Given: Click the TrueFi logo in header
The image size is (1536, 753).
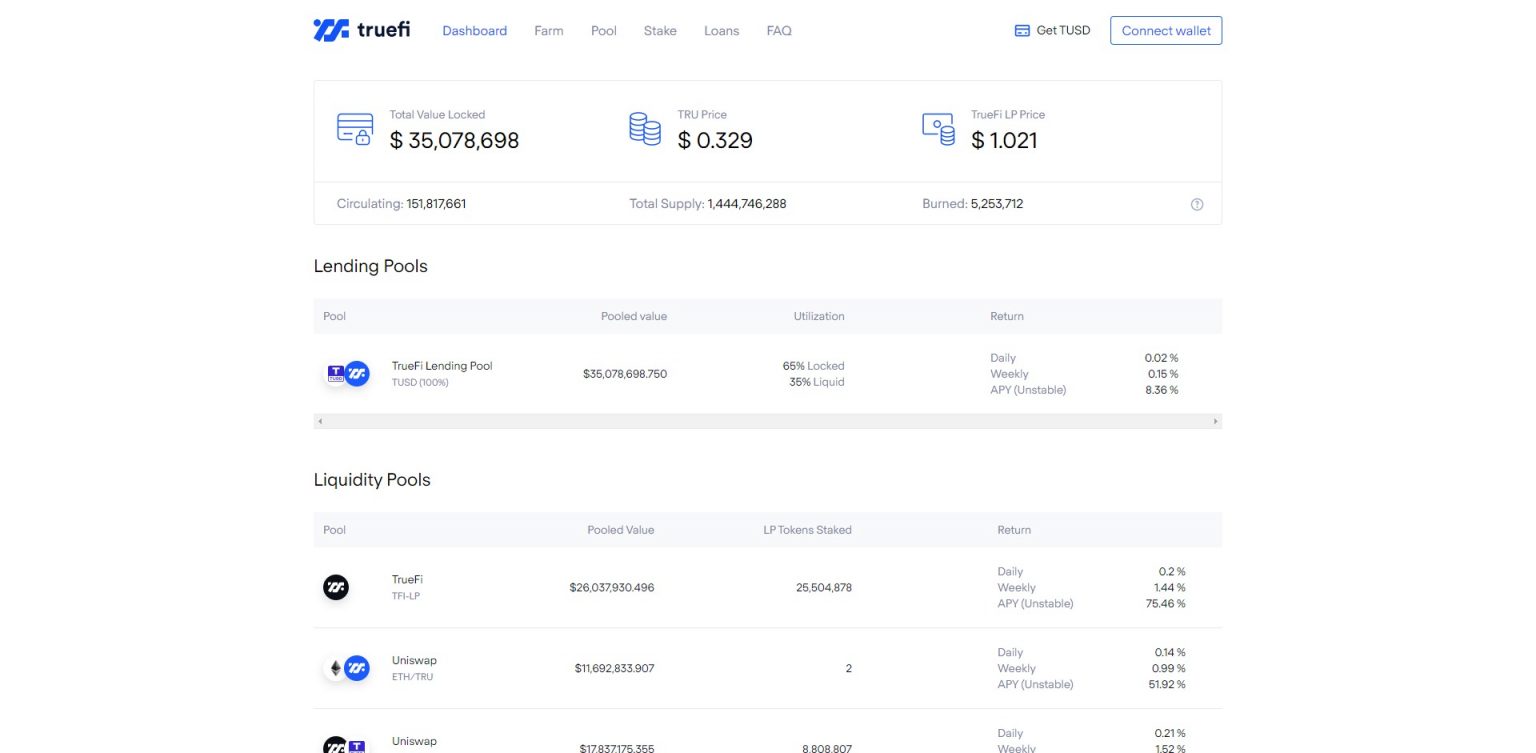Looking at the screenshot, I should click(361, 30).
